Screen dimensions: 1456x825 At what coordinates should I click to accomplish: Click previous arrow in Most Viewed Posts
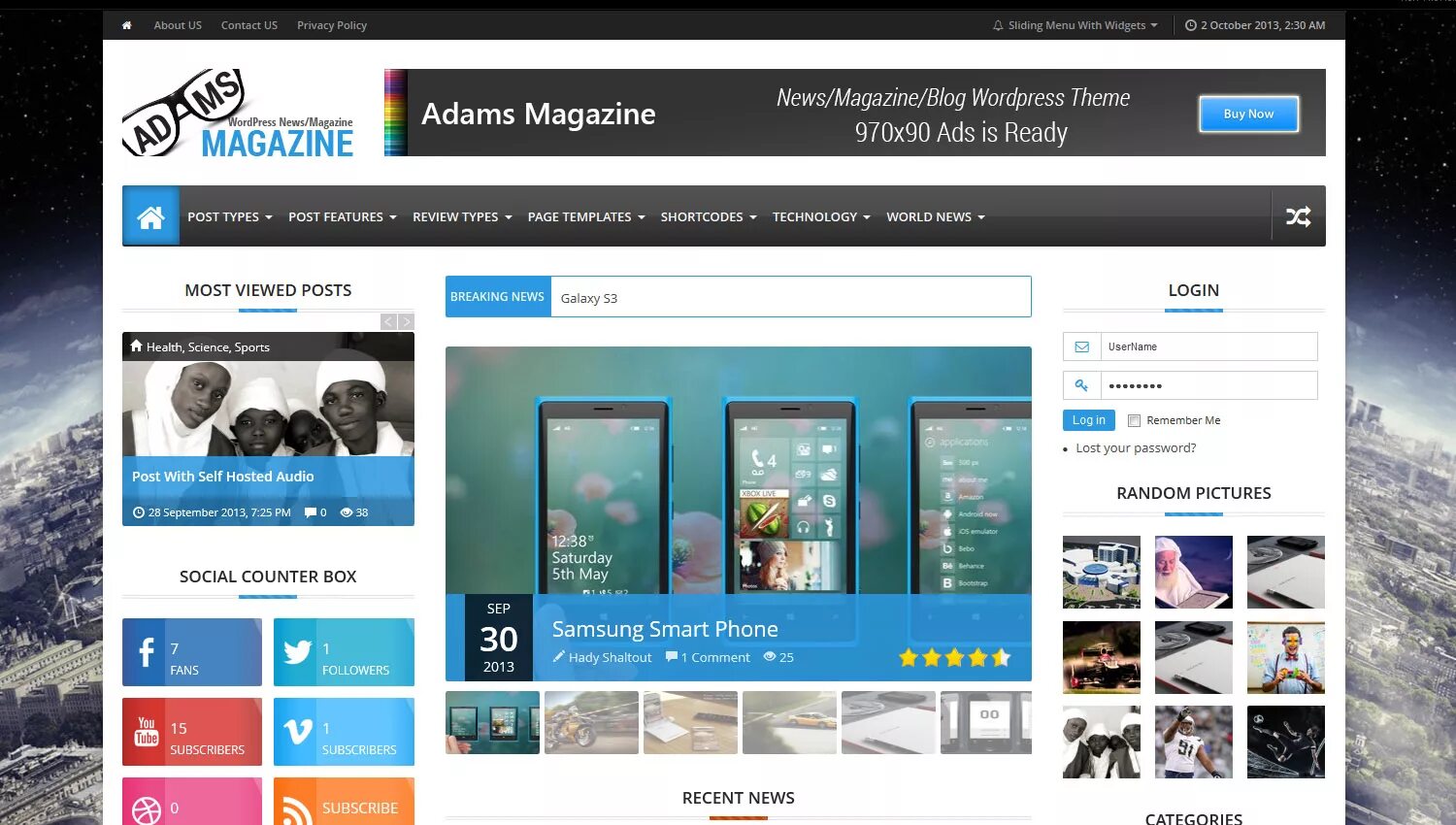point(388,321)
